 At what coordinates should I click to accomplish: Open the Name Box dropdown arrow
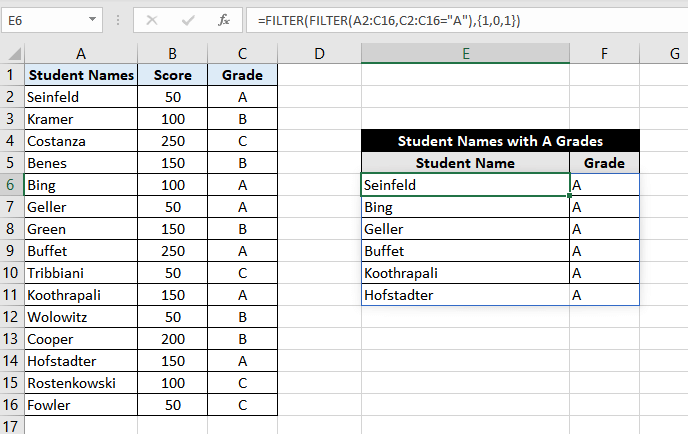(92, 20)
